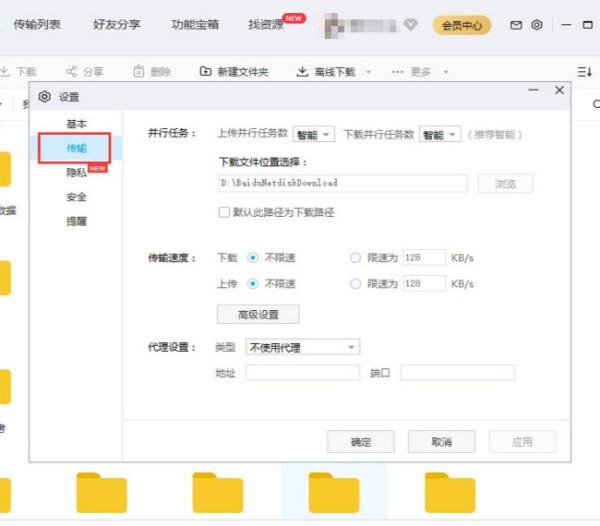Open 功能宝箱 in top navigation
Viewport: 600px width, 526px height.
tap(195, 25)
